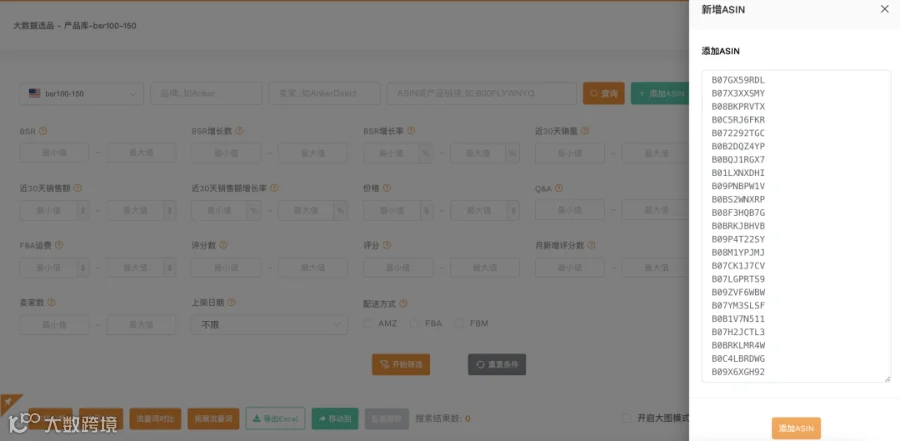Click the BSR 最小值 input
This screenshot has width=900, height=441.
pyautogui.click(x=54, y=153)
